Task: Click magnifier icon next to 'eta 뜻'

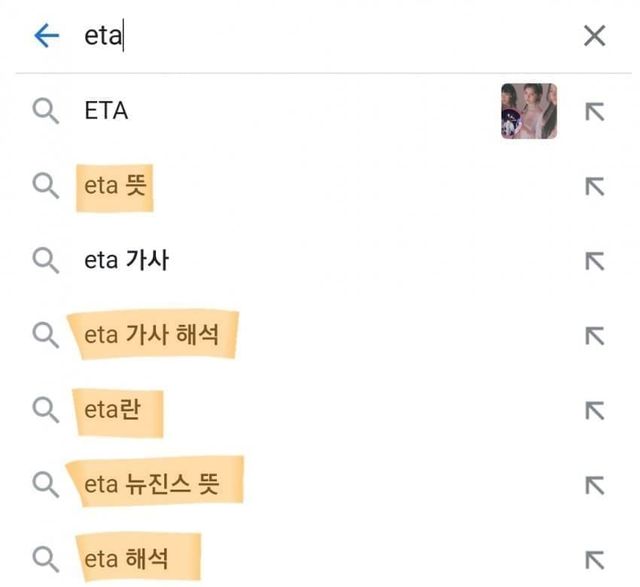Action: tap(46, 186)
